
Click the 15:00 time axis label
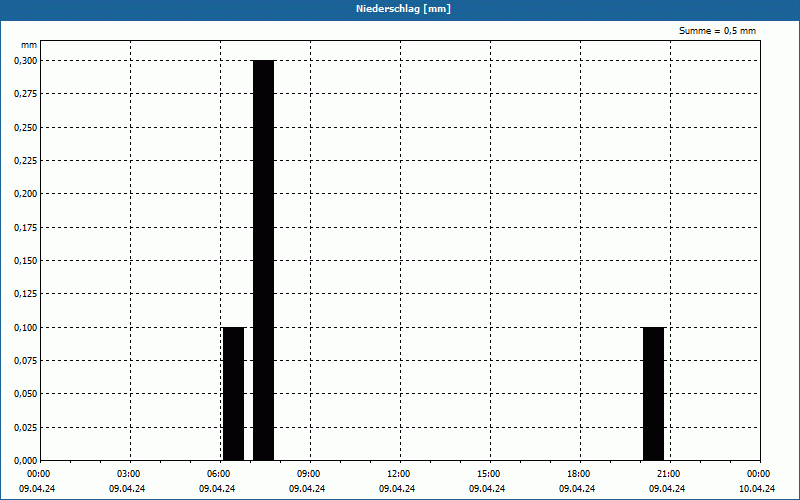pyautogui.click(x=489, y=474)
